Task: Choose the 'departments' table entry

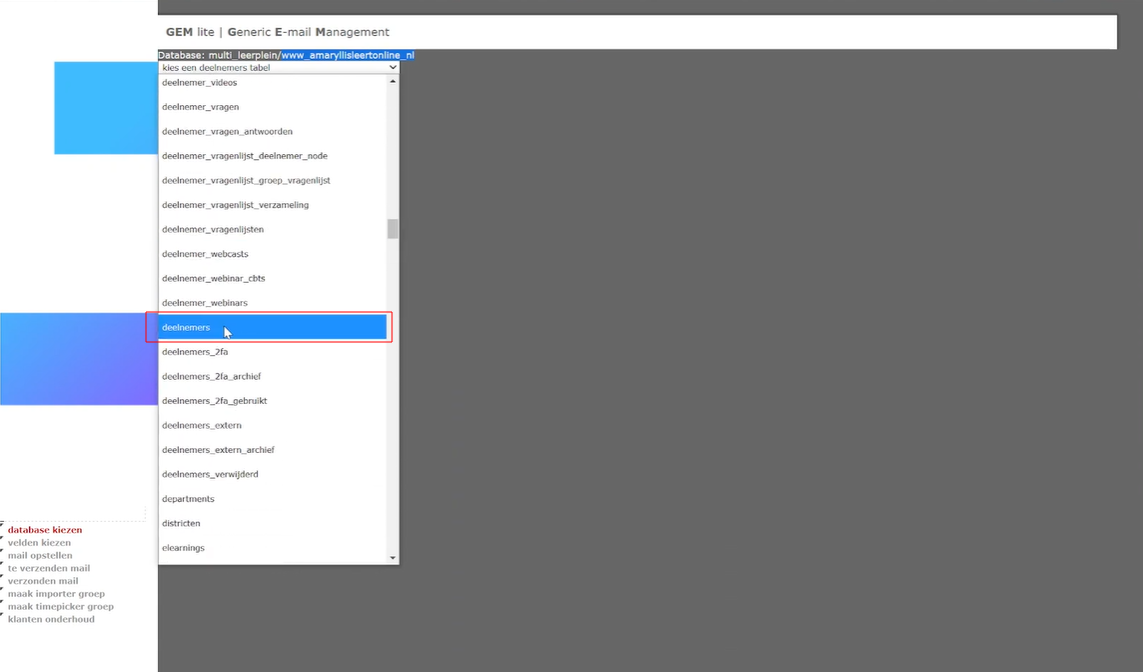Action: (x=188, y=499)
